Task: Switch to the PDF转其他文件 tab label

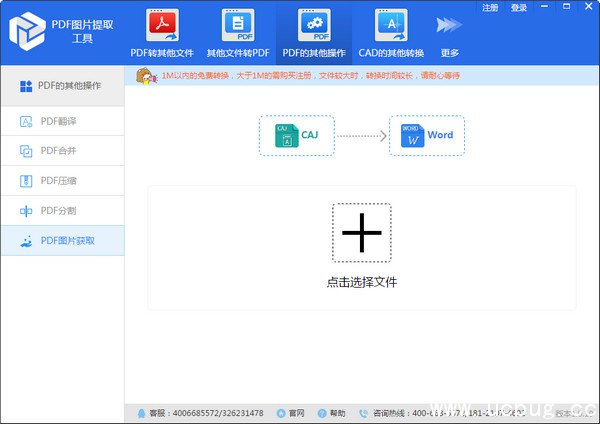Action: (162, 53)
